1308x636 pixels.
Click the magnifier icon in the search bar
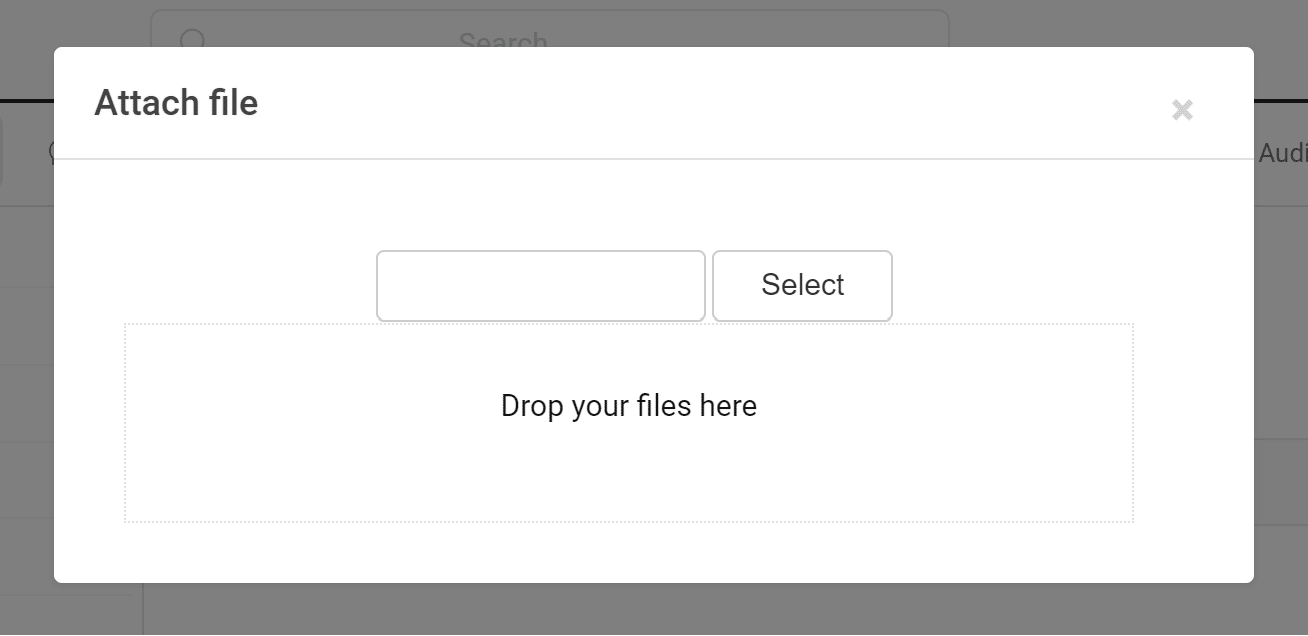click(x=192, y=38)
